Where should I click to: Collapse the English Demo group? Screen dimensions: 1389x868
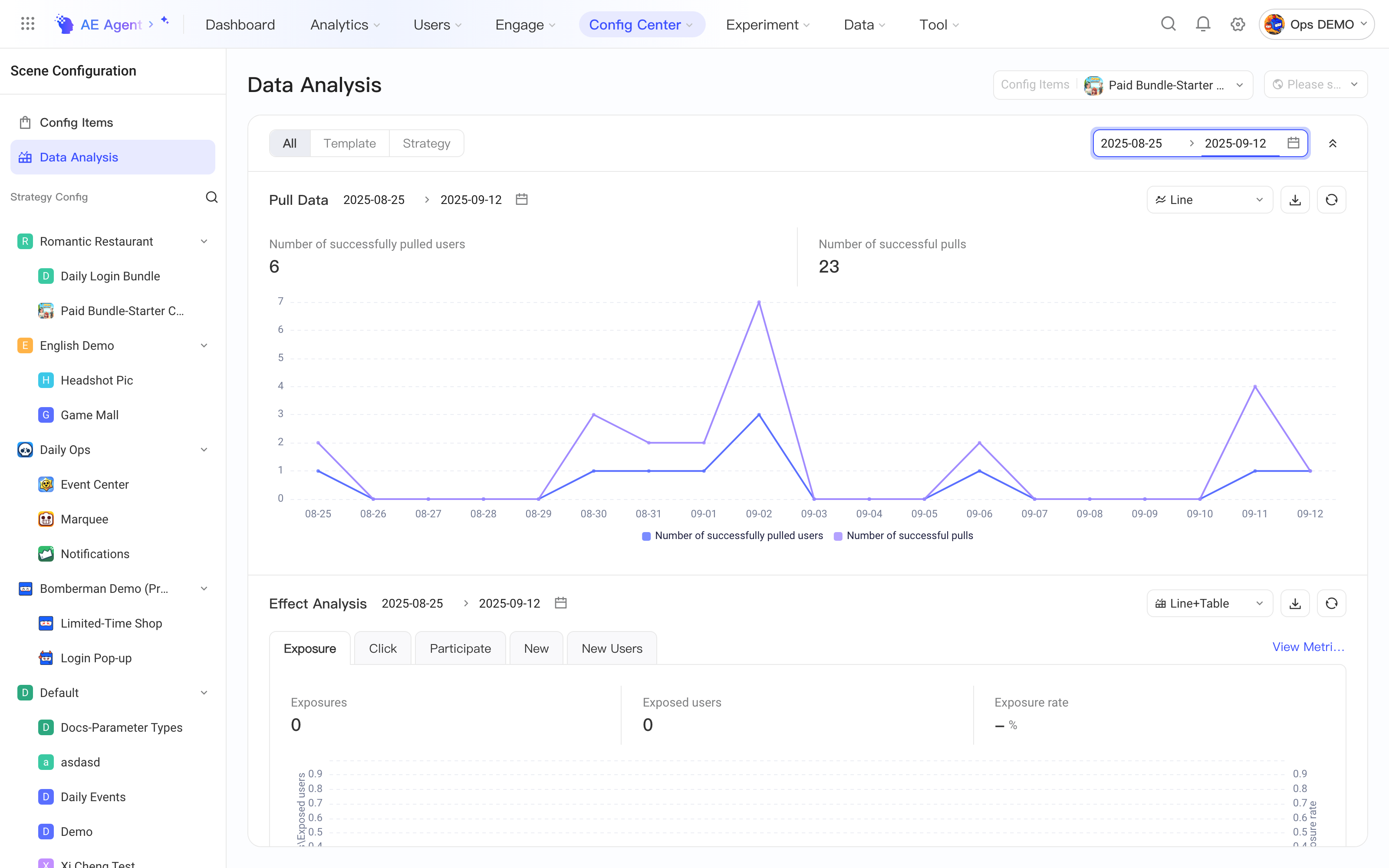tap(204, 345)
